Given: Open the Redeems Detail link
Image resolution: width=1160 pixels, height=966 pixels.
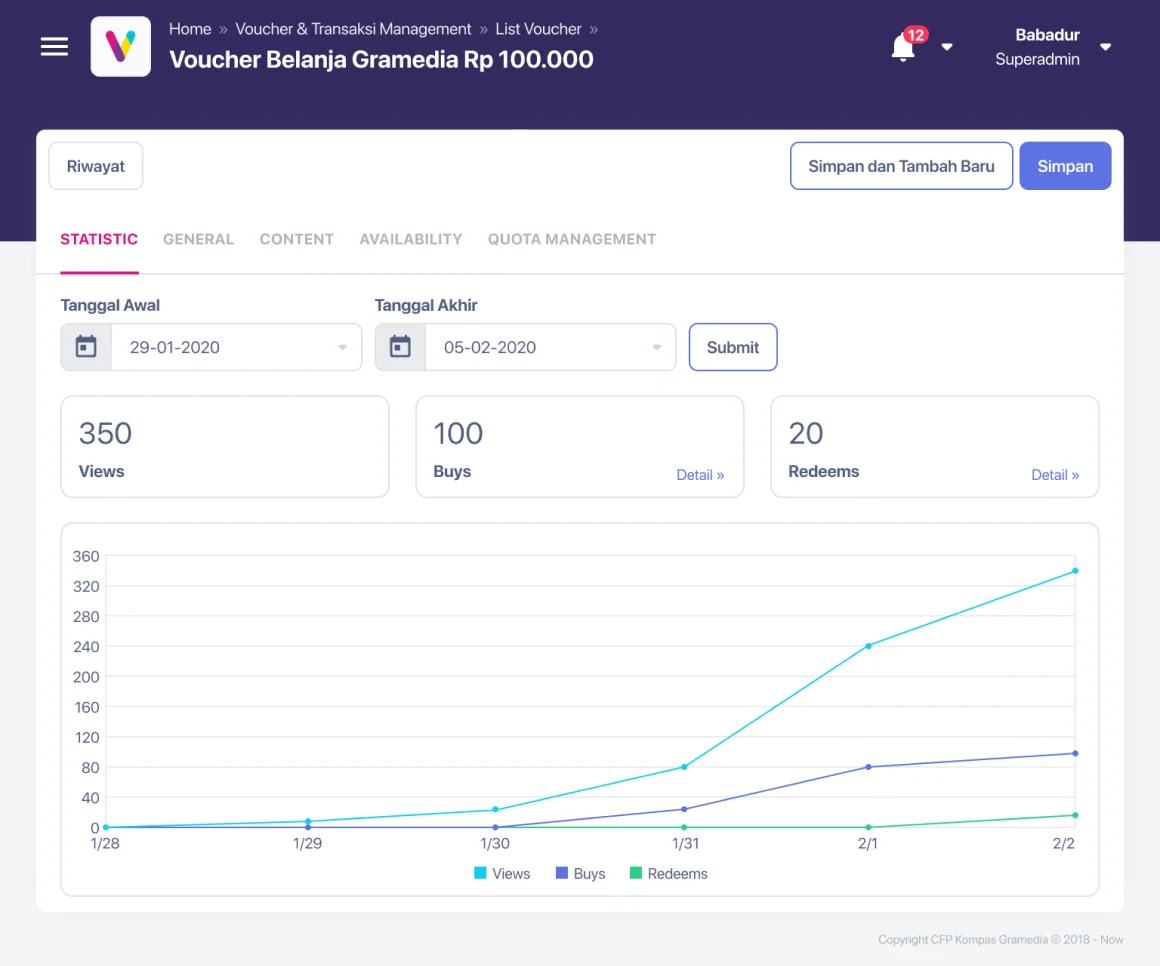Looking at the screenshot, I should pyautogui.click(x=1055, y=475).
